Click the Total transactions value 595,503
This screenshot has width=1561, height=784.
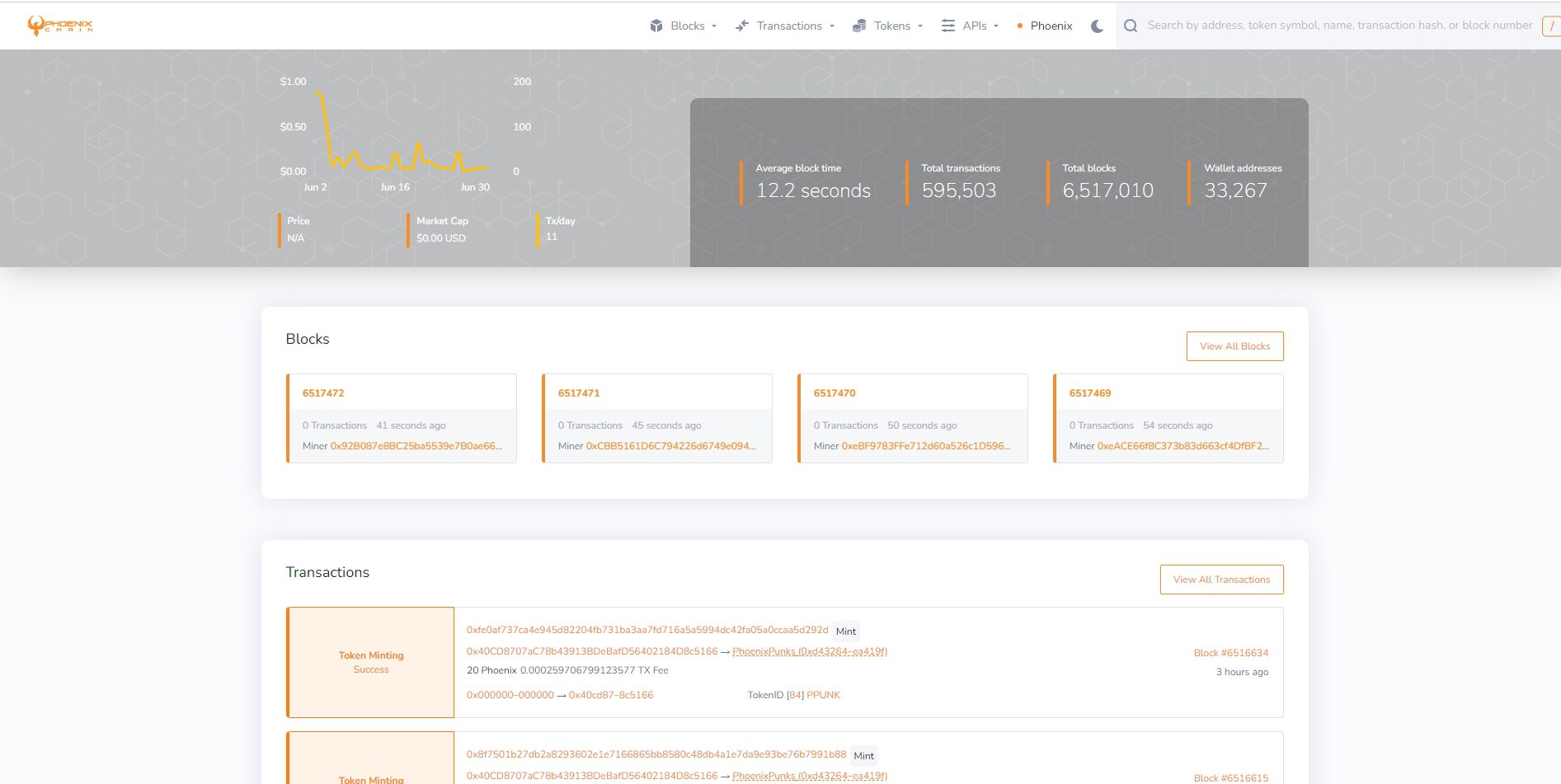[959, 190]
